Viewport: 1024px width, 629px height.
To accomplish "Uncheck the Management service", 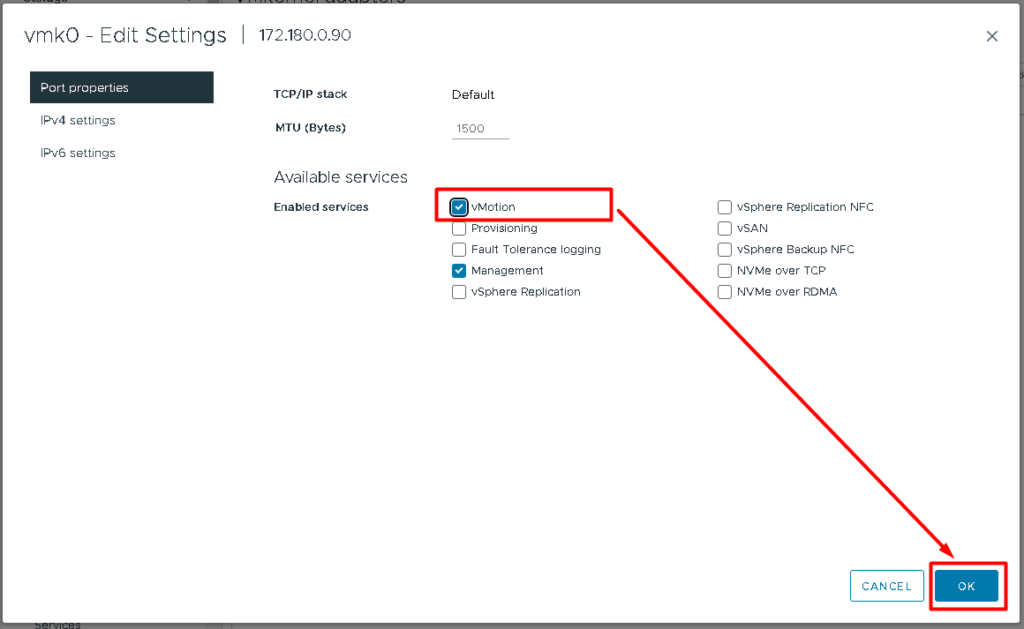I will [459, 270].
